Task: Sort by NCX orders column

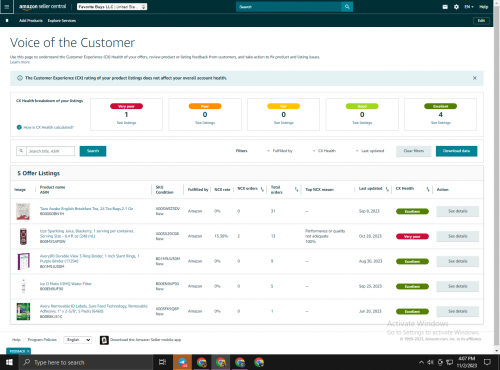Action: pyautogui.click(x=262, y=189)
